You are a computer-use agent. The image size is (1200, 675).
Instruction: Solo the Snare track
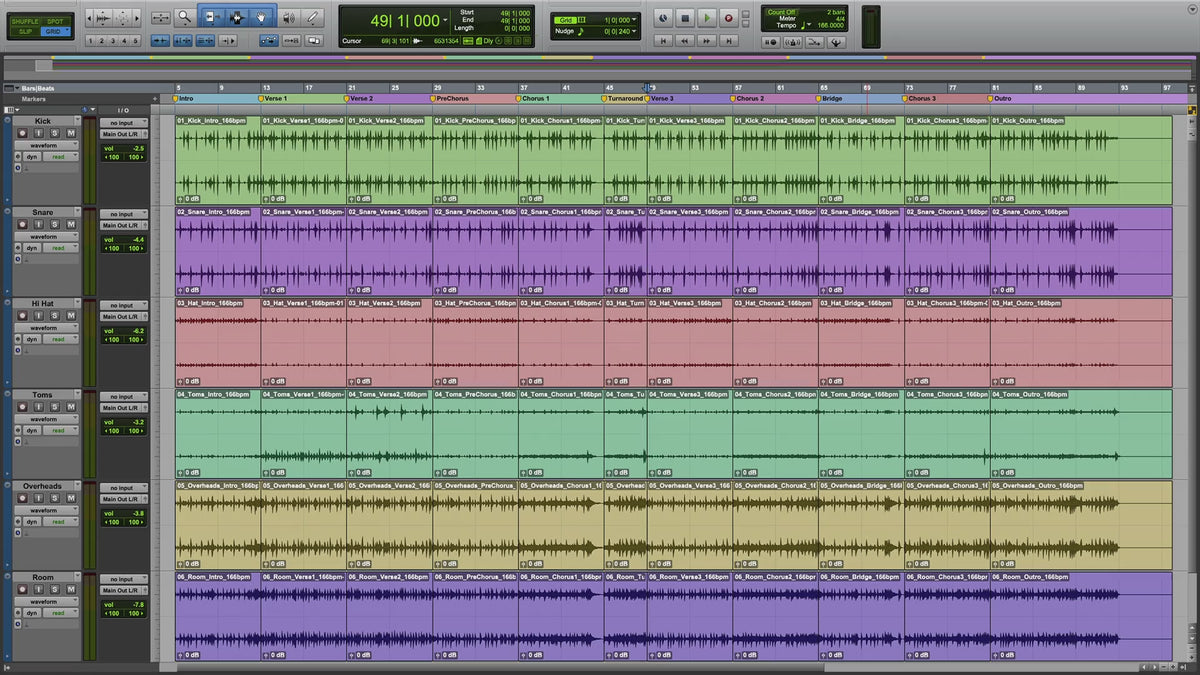(x=56, y=224)
